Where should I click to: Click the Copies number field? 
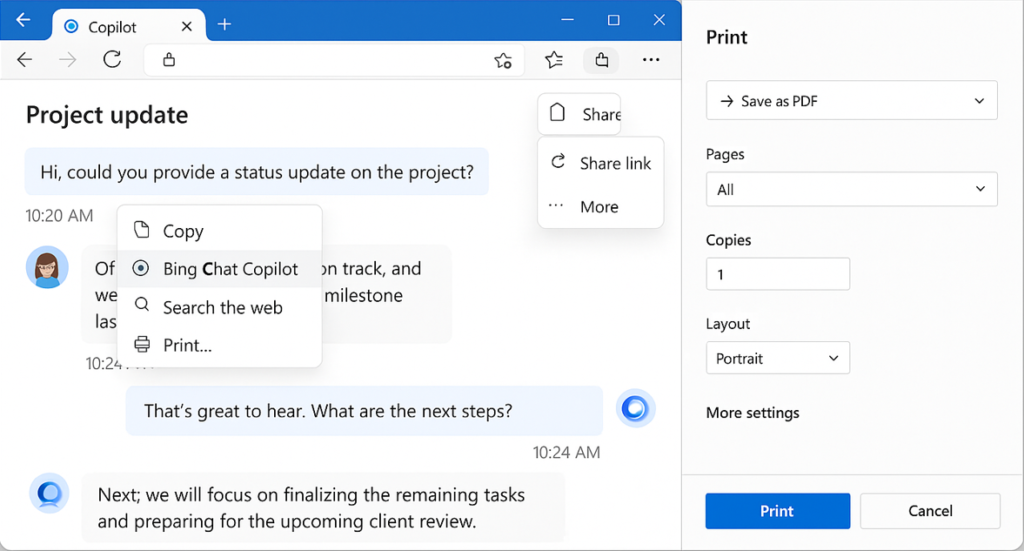pyautogui.click(x=778, y=274)
